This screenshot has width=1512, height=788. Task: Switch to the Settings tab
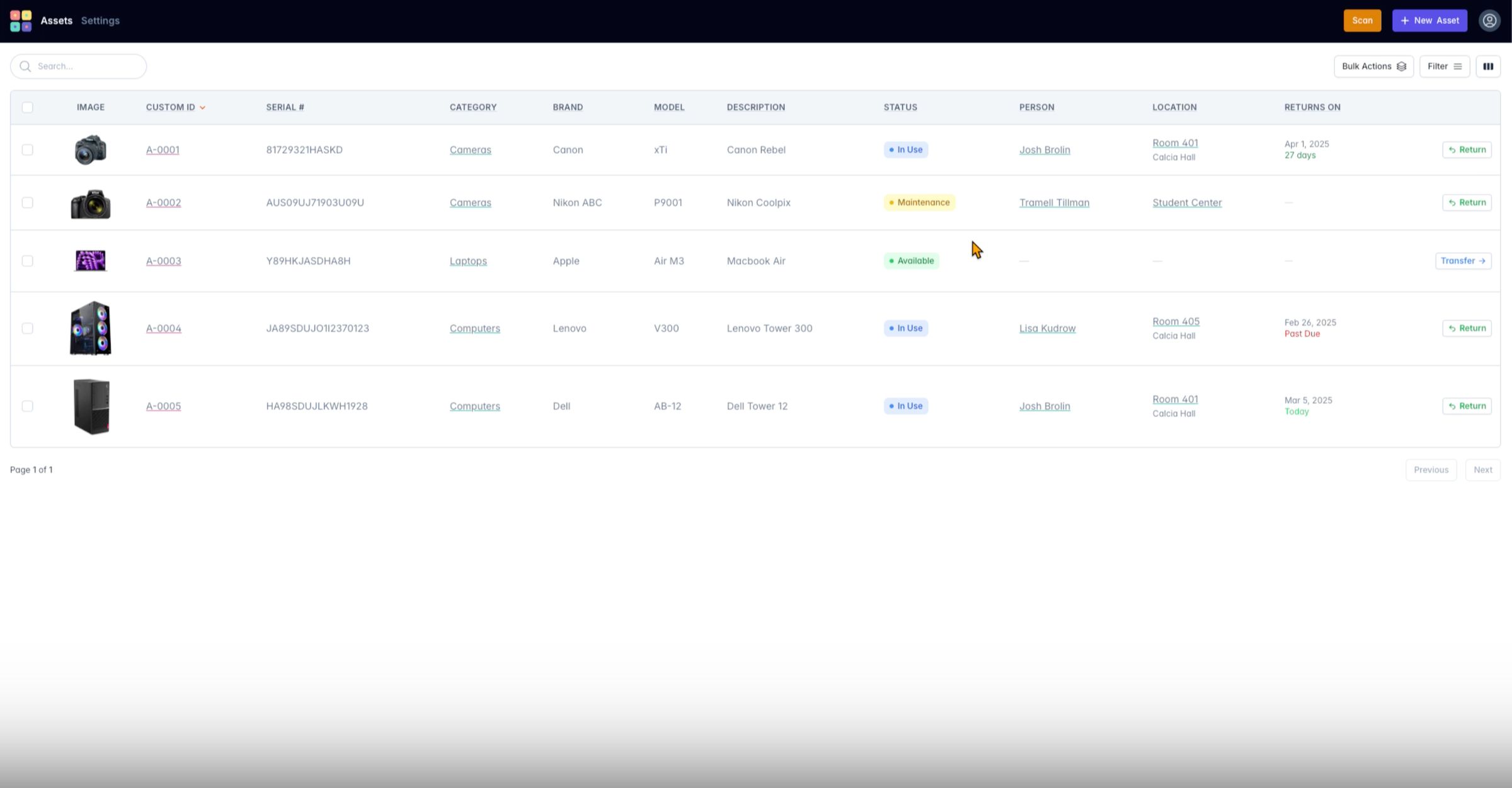pos(100,20)
